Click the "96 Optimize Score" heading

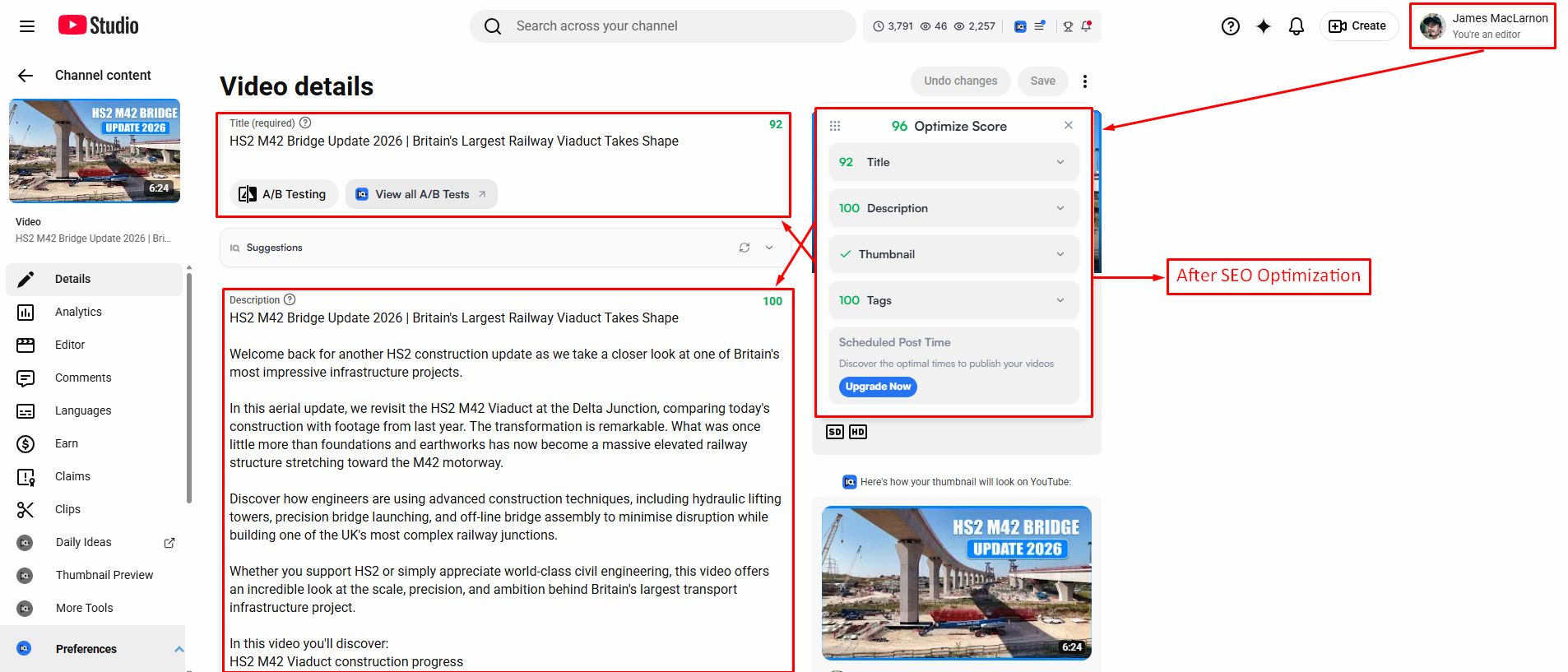tap(949, 126)
